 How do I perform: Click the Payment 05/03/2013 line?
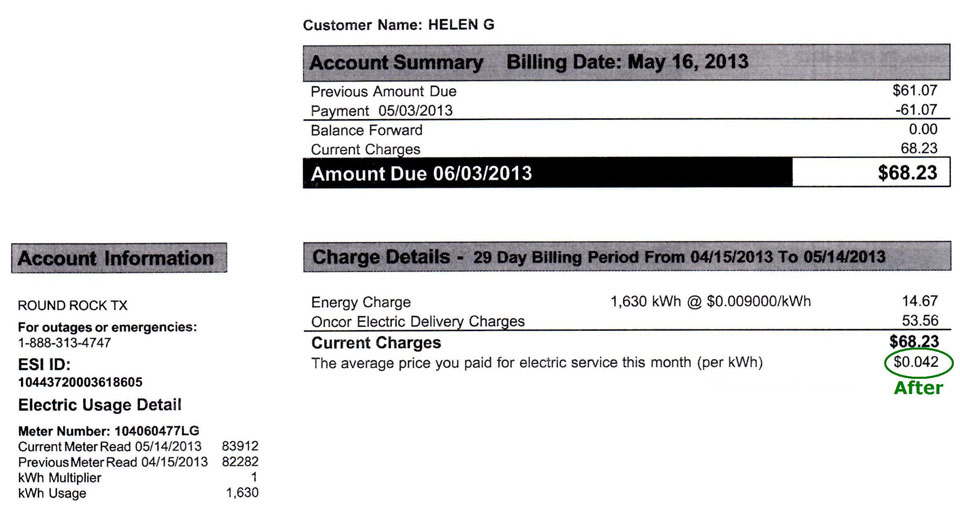(x=381, y=111)
